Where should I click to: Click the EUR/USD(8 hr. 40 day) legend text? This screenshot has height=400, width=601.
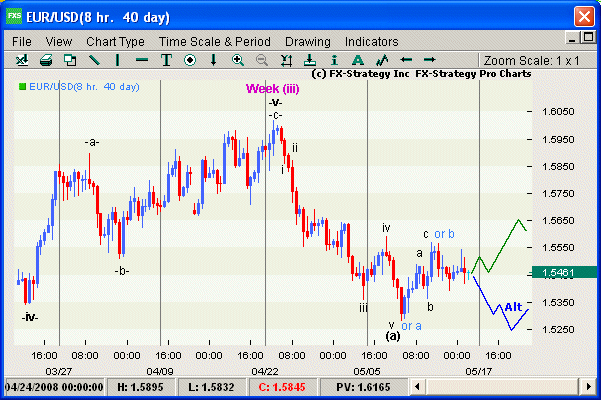pyautogui.click(x=84, y=87)
